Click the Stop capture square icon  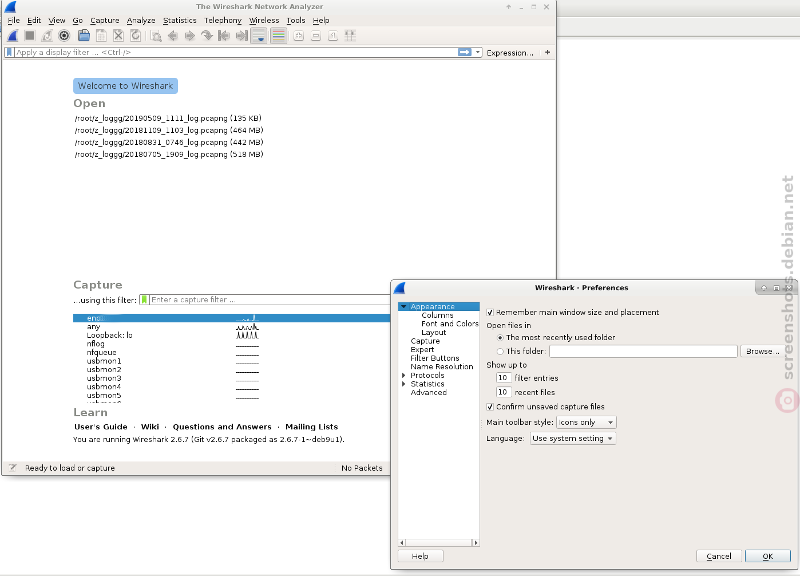pyautogui.click(x=30, y=36)
